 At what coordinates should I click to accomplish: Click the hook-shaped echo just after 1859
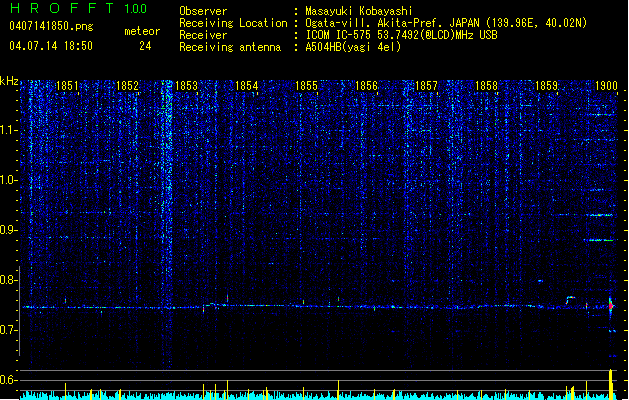point(570,300)
